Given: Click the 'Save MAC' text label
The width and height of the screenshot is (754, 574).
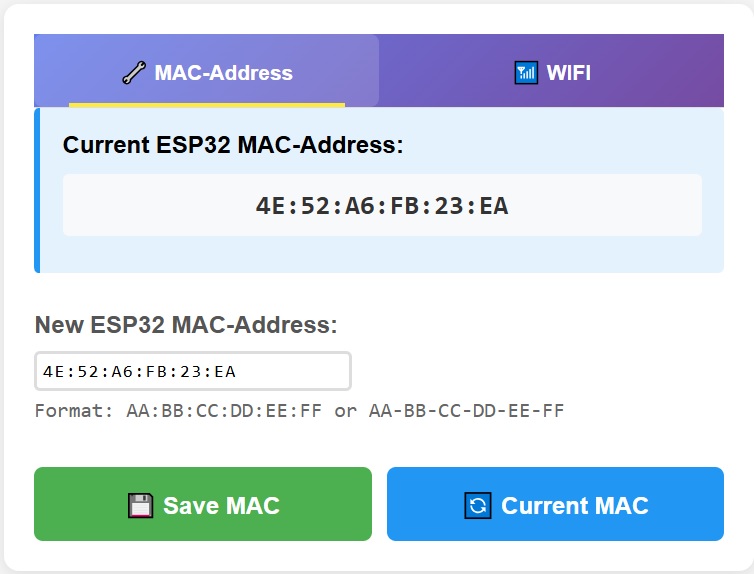Looking at the screenshot, I should coord(221,505).
